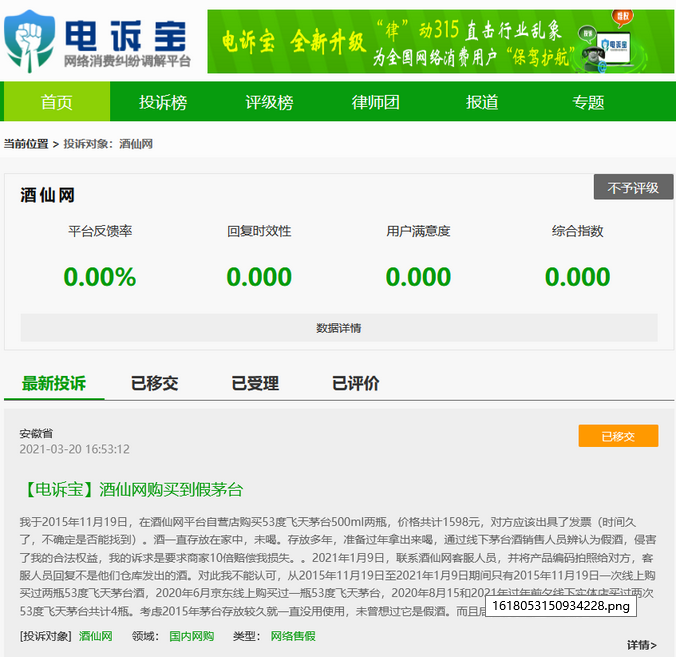Image resolution: width=684 pixels, height=657 pixels.
Task: Open the 律师团 menu item
Action: [x=376, y=102]
